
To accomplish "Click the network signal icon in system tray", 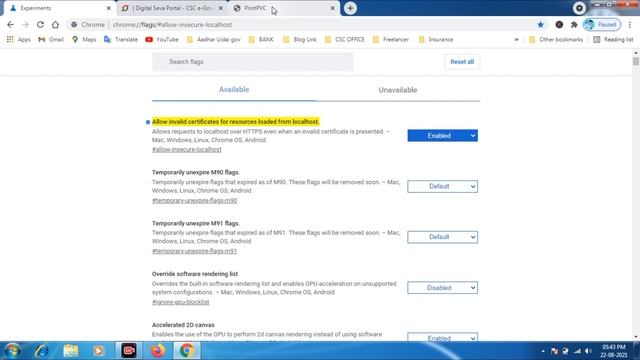I will pos(577,351).
